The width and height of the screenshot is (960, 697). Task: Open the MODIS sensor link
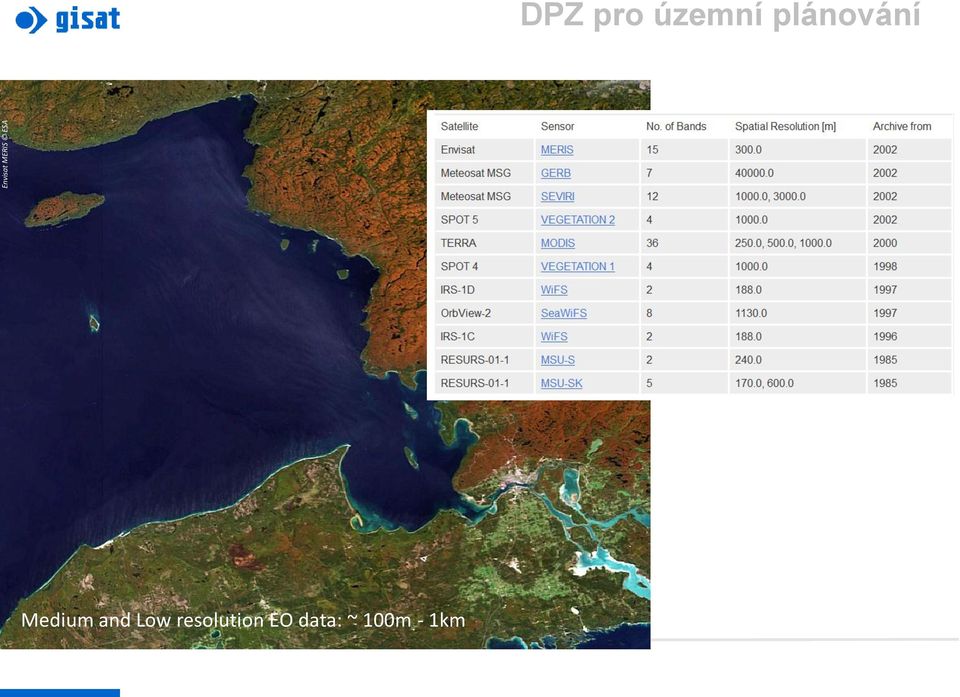[x=557, y=243]
